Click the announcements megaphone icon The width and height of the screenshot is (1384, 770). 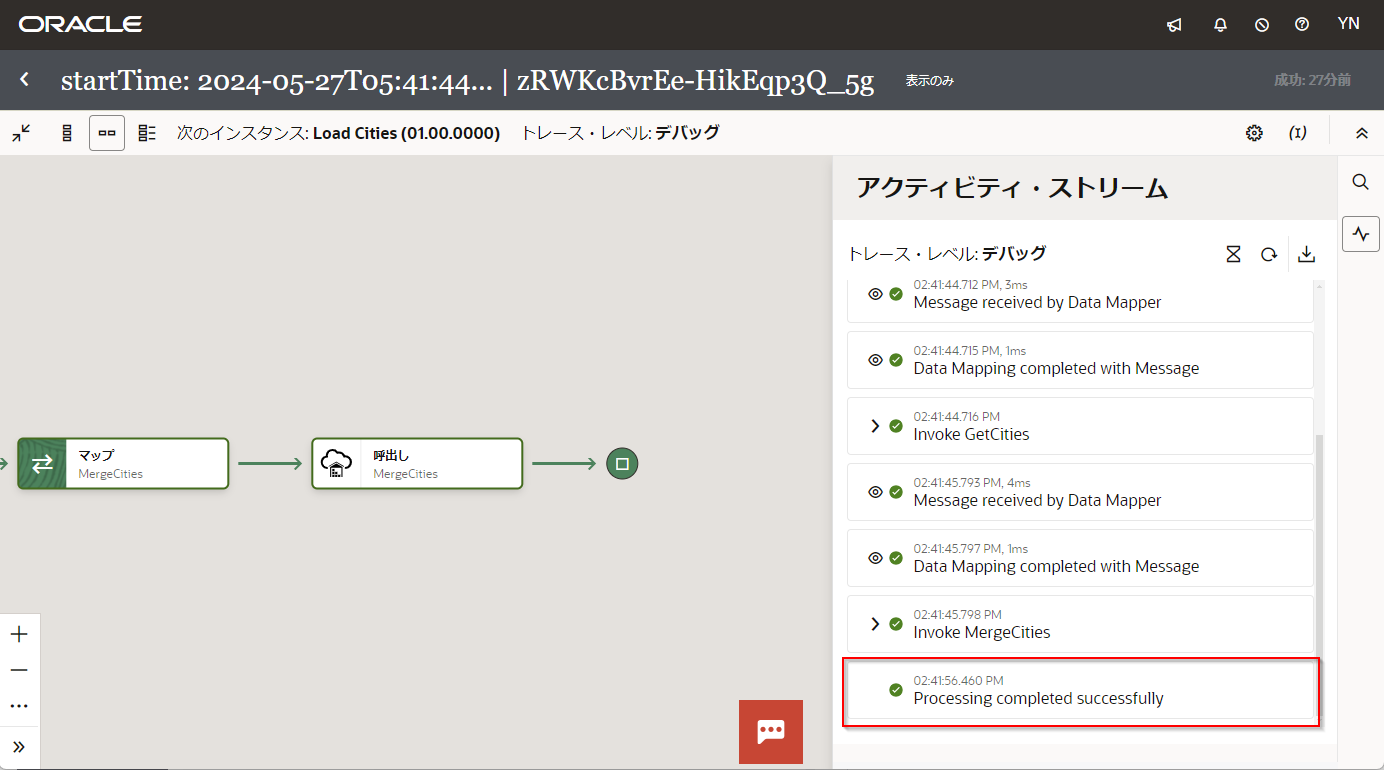pyautogui.click(x=1175, y=25)
